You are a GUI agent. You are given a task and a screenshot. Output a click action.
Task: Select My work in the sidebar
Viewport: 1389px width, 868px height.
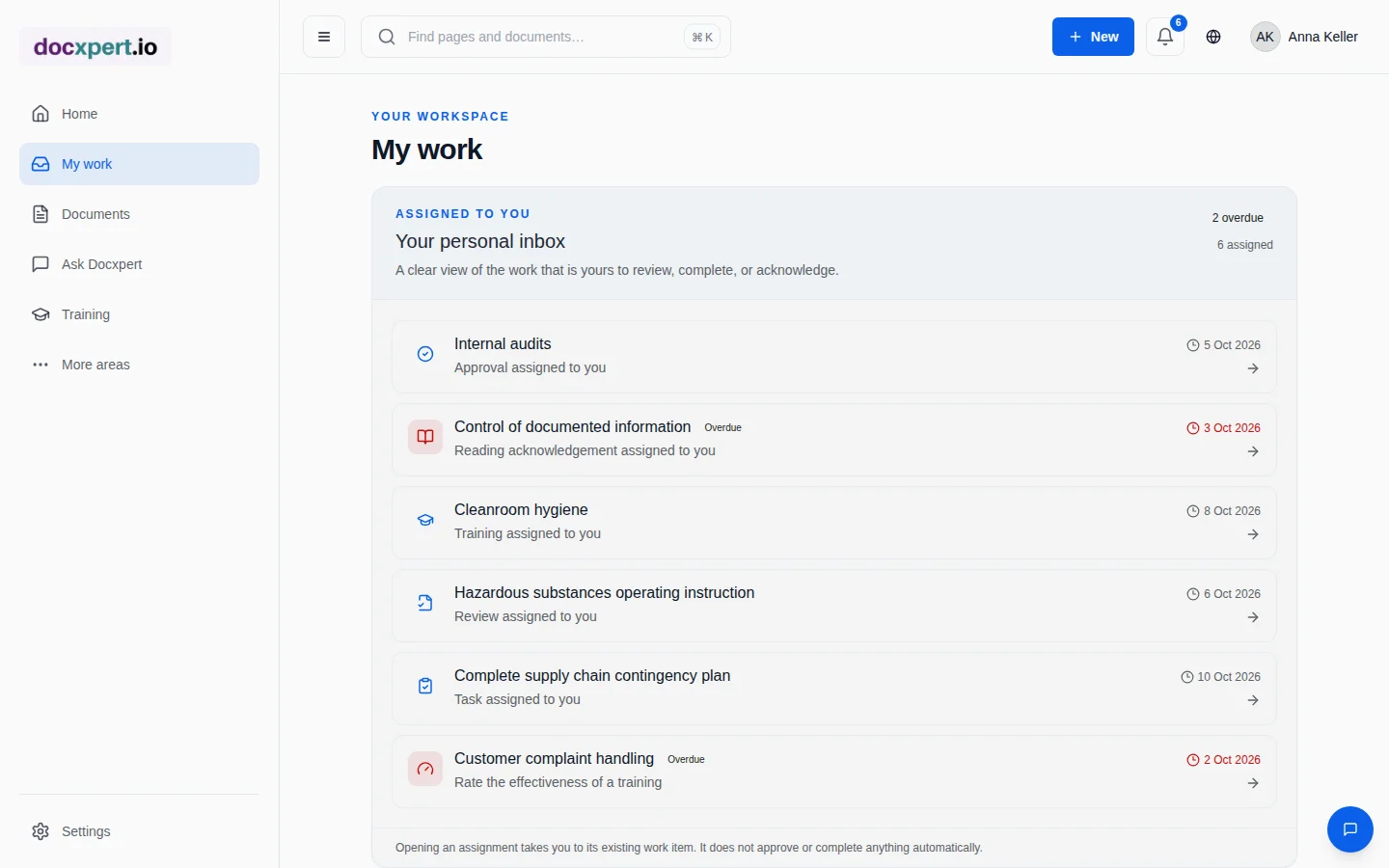point(139,164)
